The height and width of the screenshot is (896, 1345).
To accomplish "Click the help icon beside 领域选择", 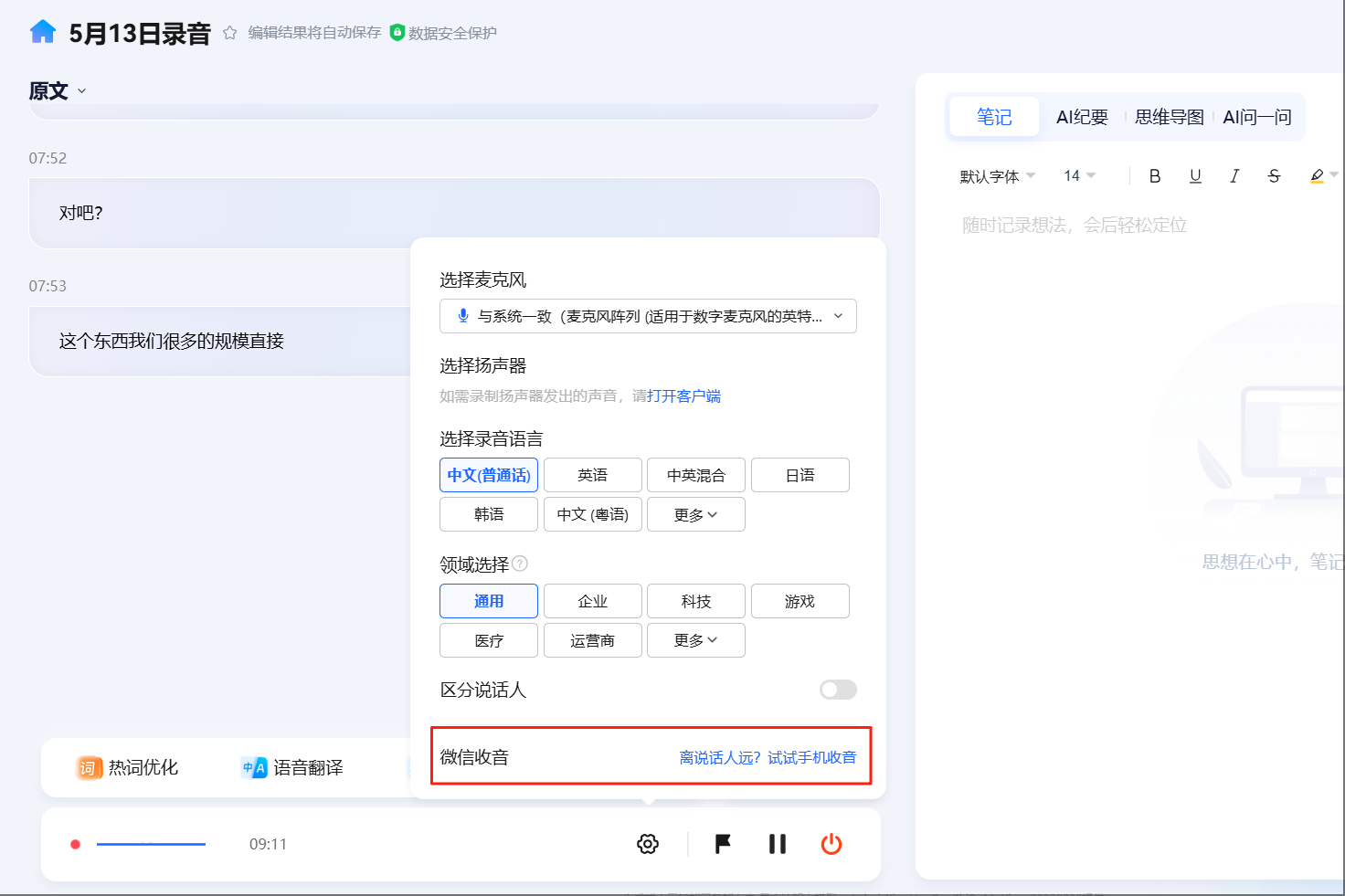I will click(520, 564).
